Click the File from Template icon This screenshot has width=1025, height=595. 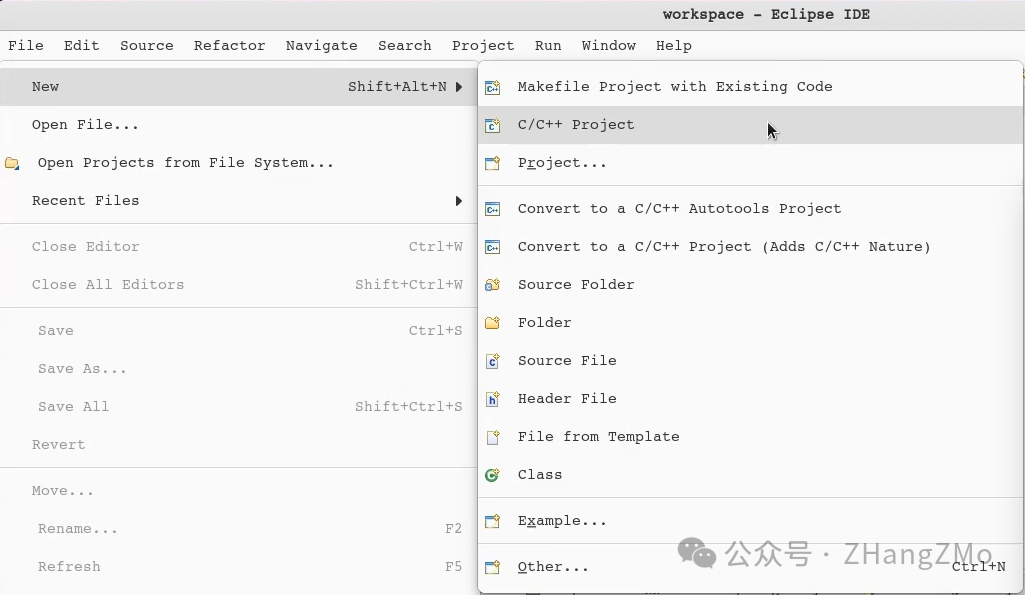492,437
